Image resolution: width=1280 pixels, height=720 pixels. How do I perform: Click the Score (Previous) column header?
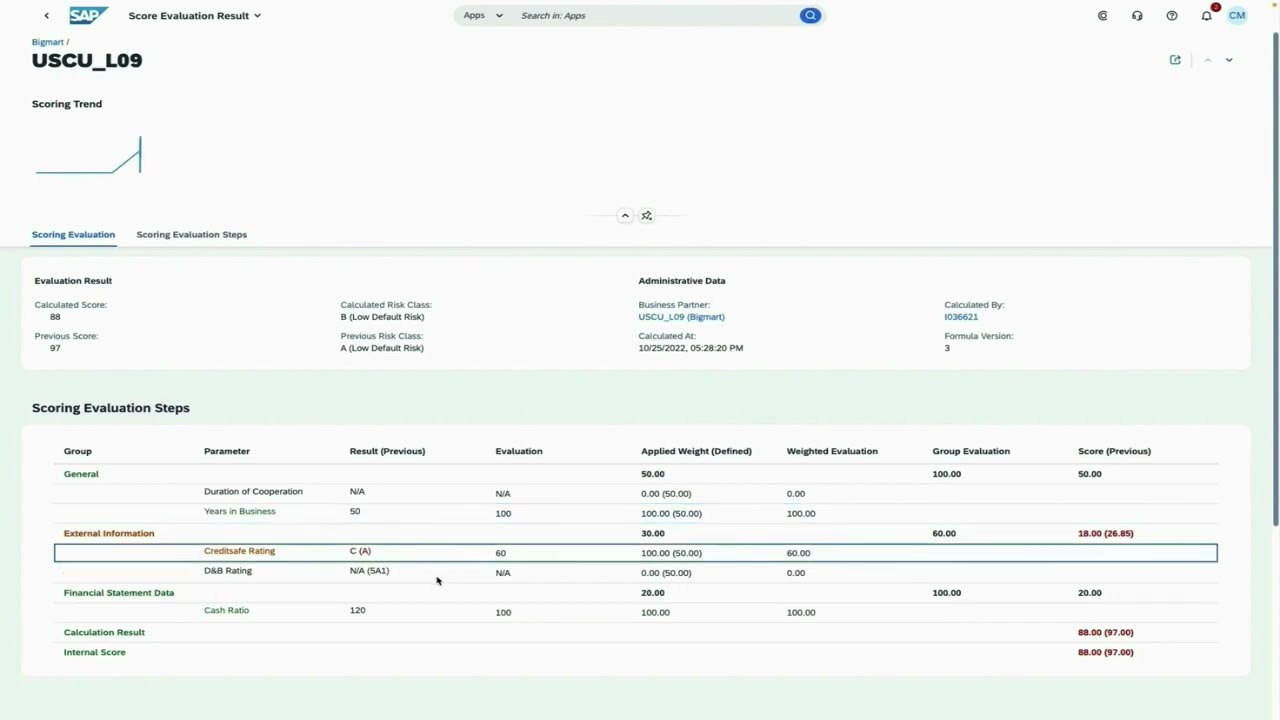pyautogui.click(x=1114, y=451)
